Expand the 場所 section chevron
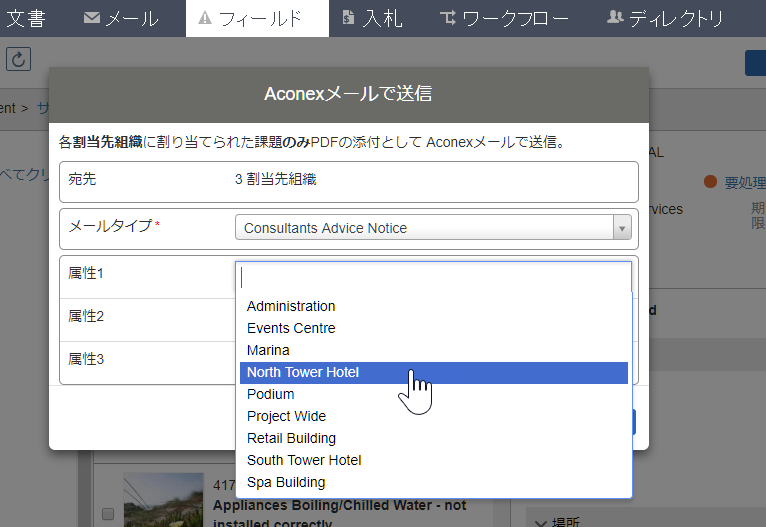This screenshot has height=527, width=766. coord(541,523)
